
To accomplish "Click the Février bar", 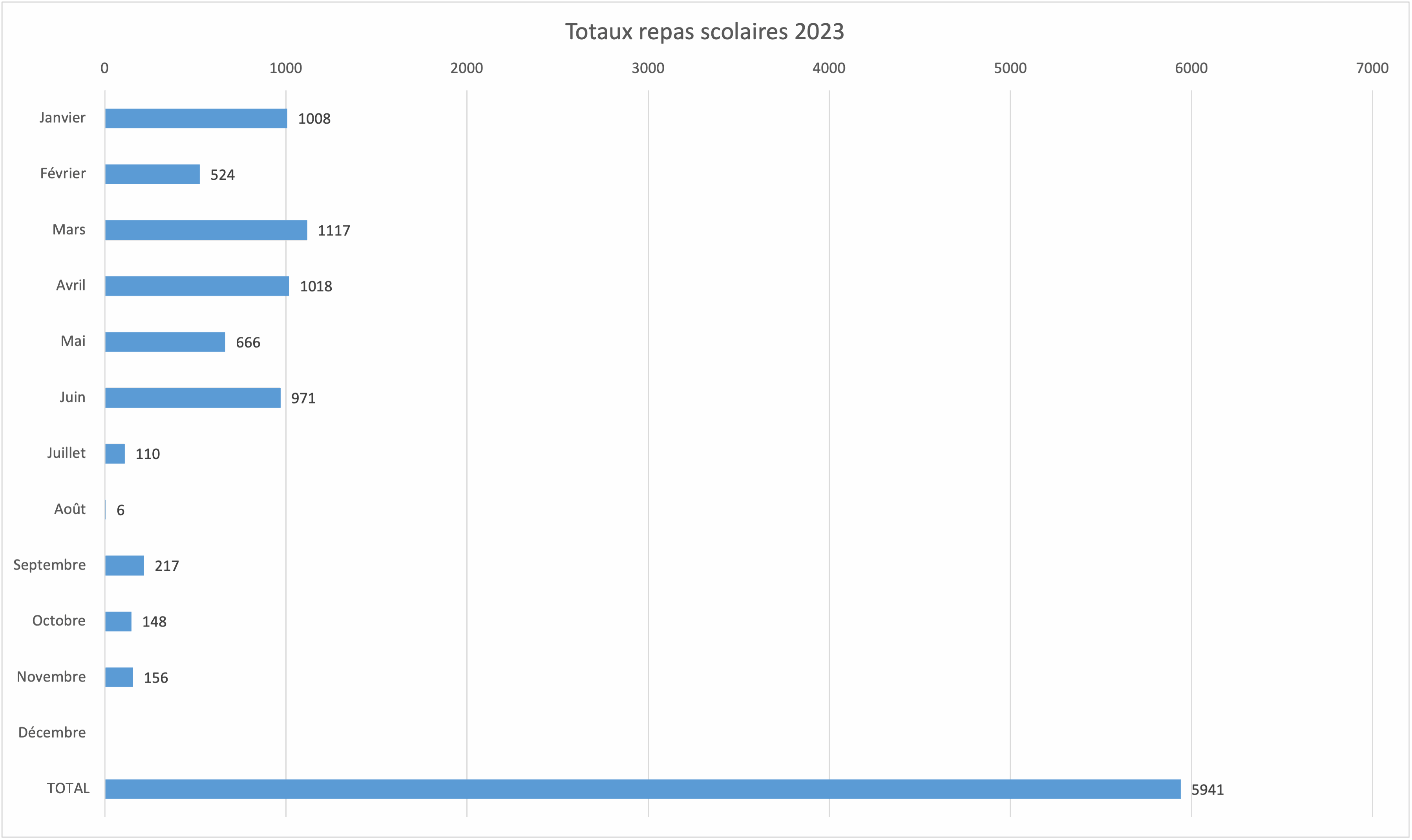I will point(152,174).
